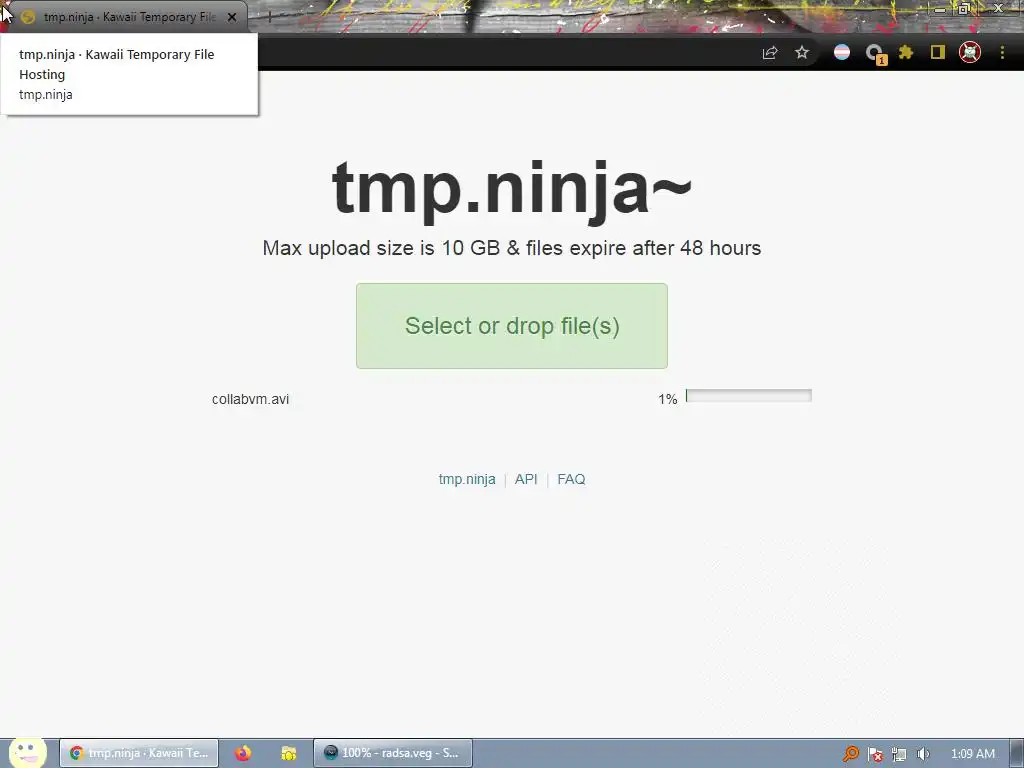Open the file explorer taskbar icon
Image resolution: width=1024 pixels, height=768 pixels.
[289, 753]
